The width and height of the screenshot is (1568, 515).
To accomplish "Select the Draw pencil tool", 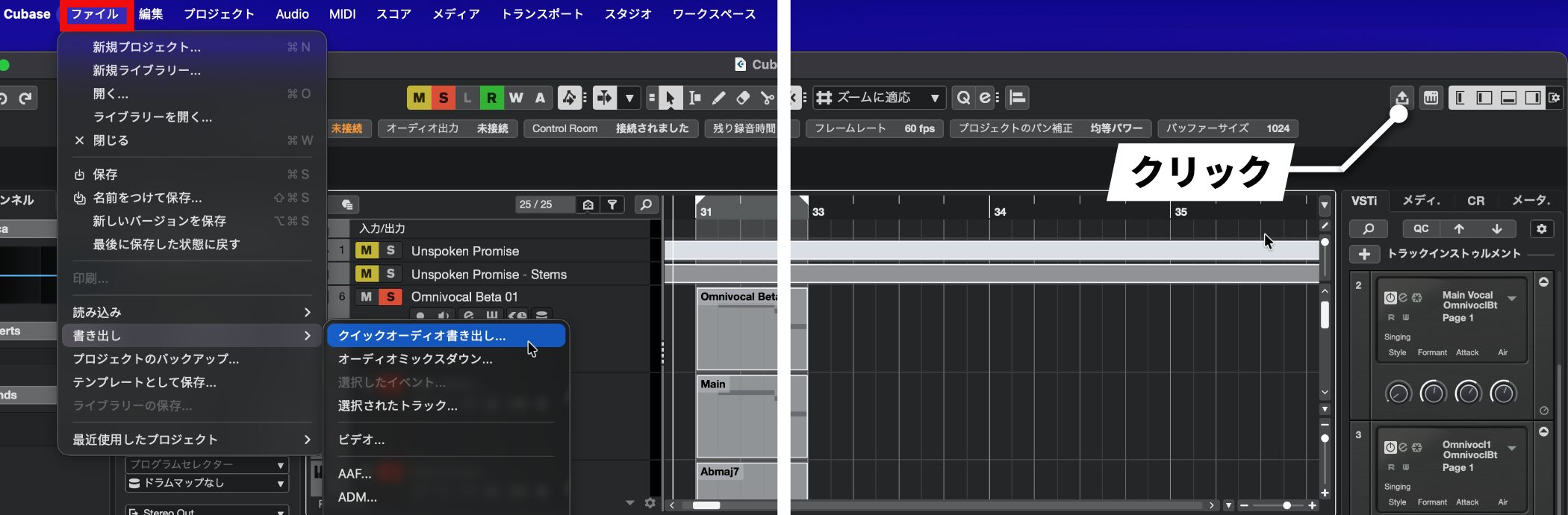I will pos(718,98).
